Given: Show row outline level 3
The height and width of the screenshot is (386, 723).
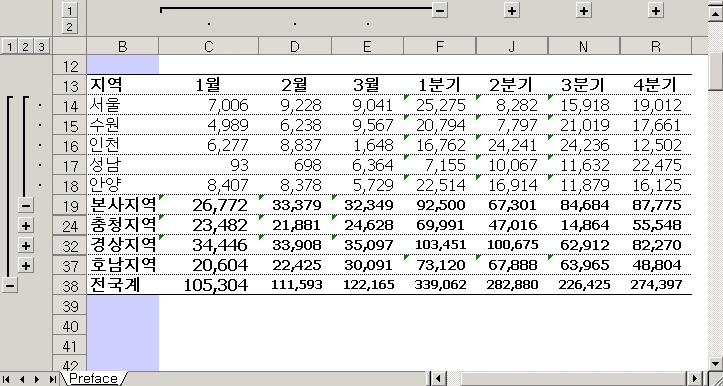Looking at the screenshot, I should [41, 46].
